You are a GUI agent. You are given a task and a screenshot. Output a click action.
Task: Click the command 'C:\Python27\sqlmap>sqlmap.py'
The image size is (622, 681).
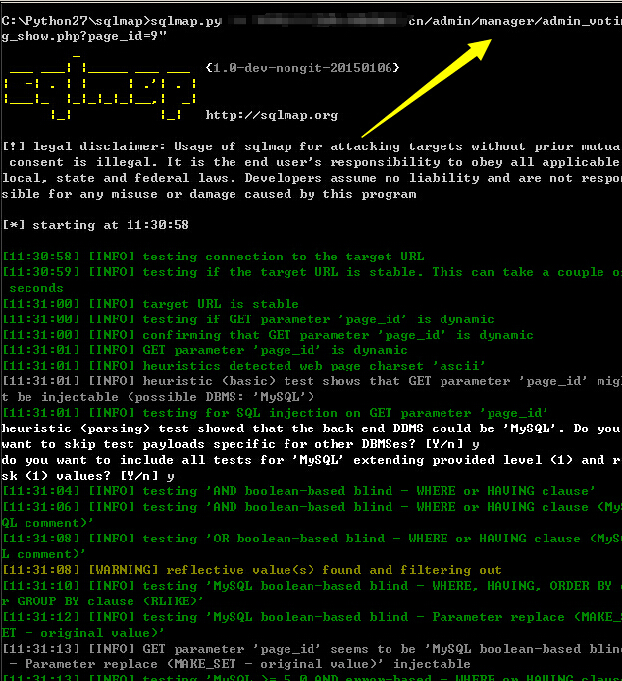click(x=112, y=21)
